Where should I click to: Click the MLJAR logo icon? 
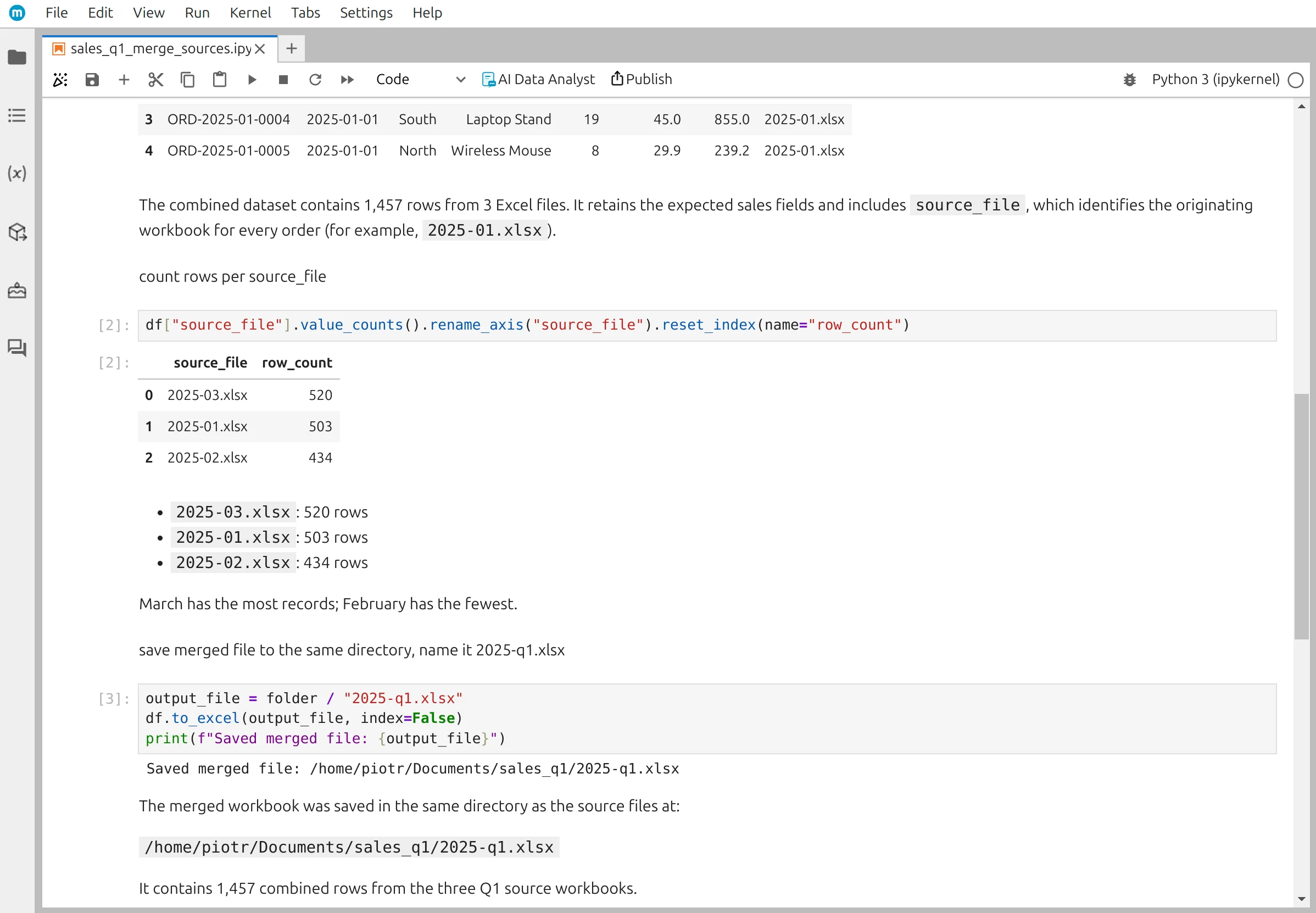coord(17,13)
